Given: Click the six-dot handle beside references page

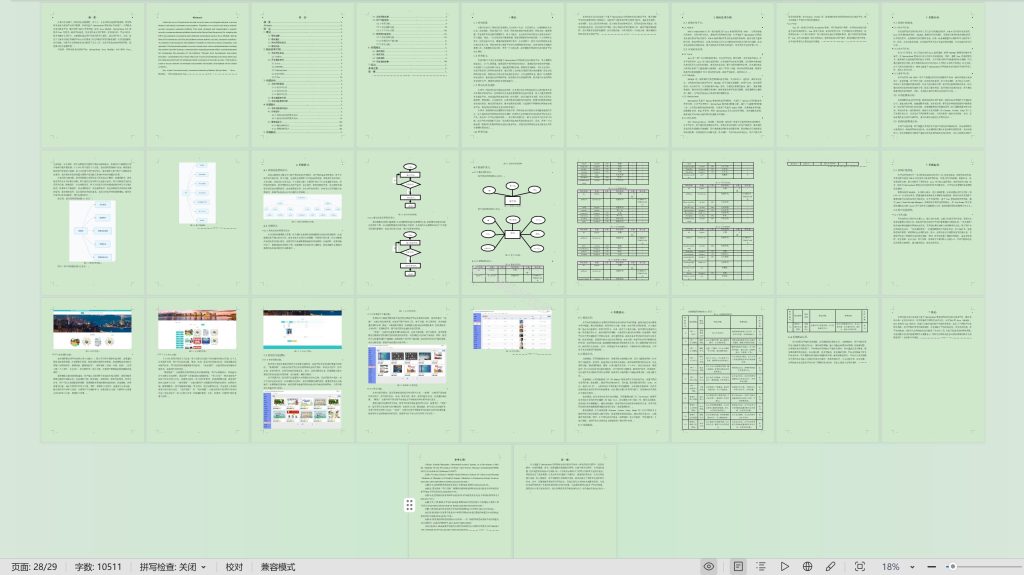Looking at the screenshot, I should [409, 504].
